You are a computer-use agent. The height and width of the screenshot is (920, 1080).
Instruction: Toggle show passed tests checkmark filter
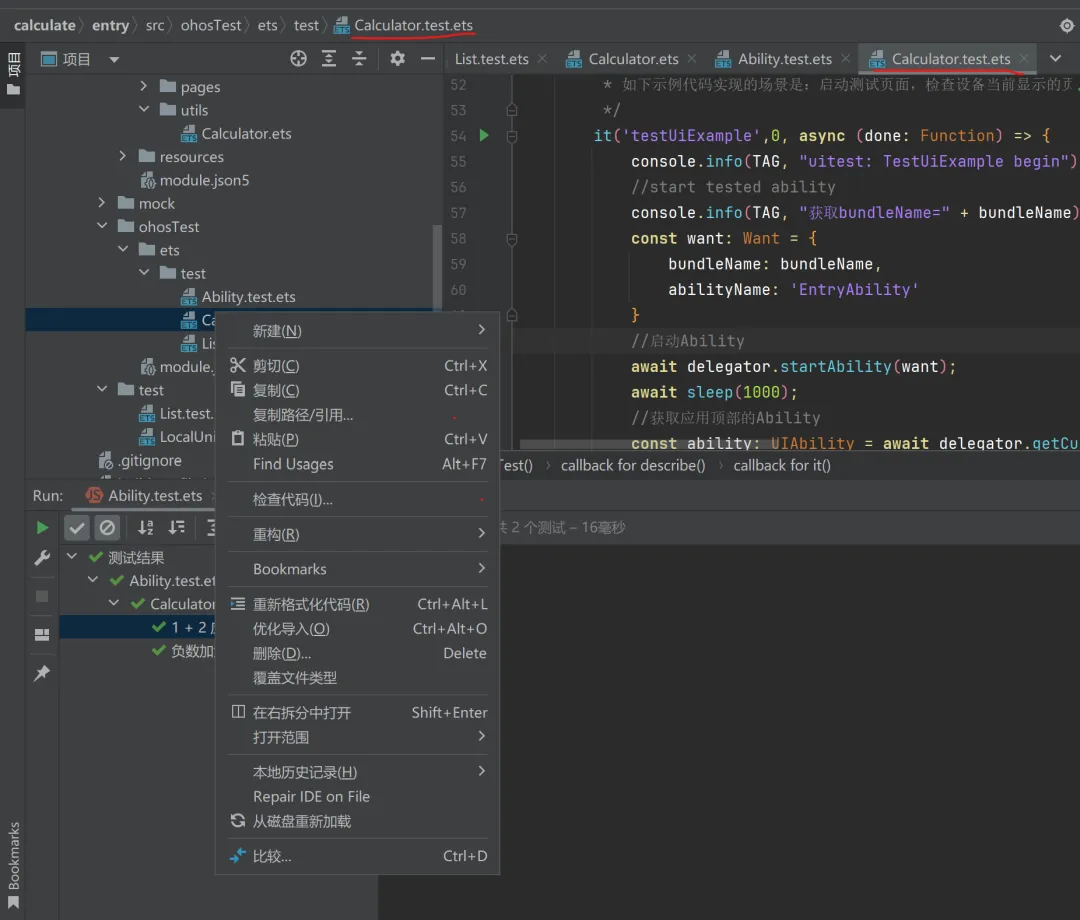pyautogui.click(x=77, y=527)
